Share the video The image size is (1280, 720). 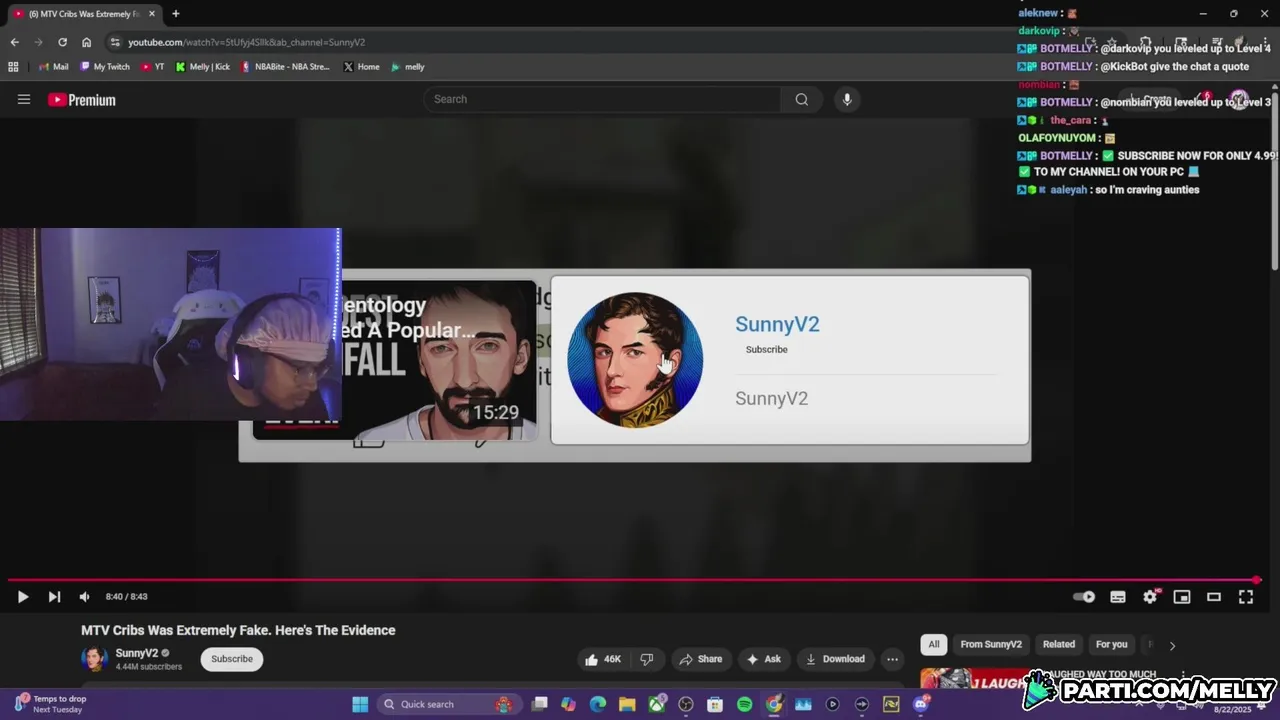coord(700,659)
